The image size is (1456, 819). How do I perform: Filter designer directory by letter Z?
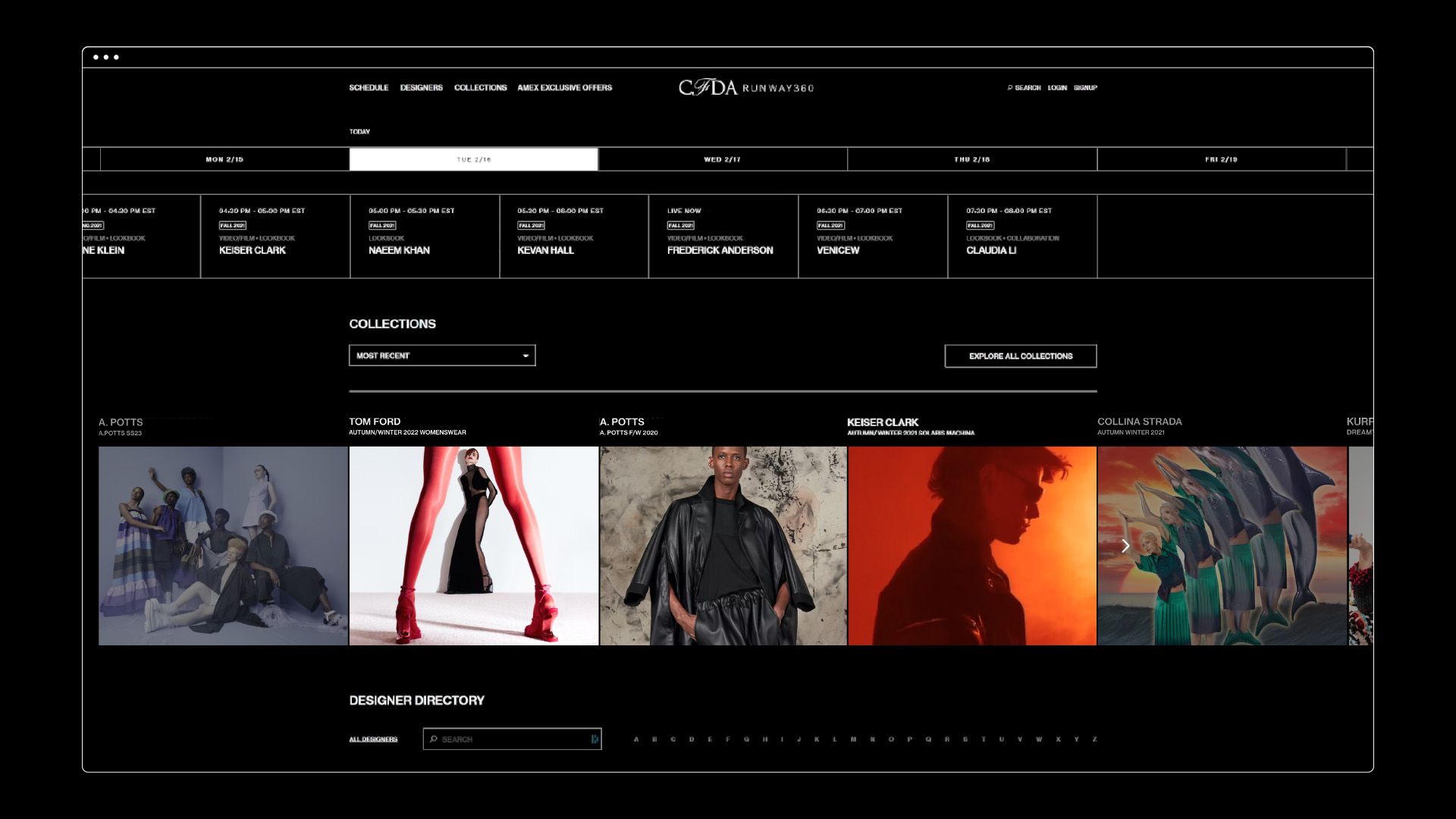(x=1094, y=739)
